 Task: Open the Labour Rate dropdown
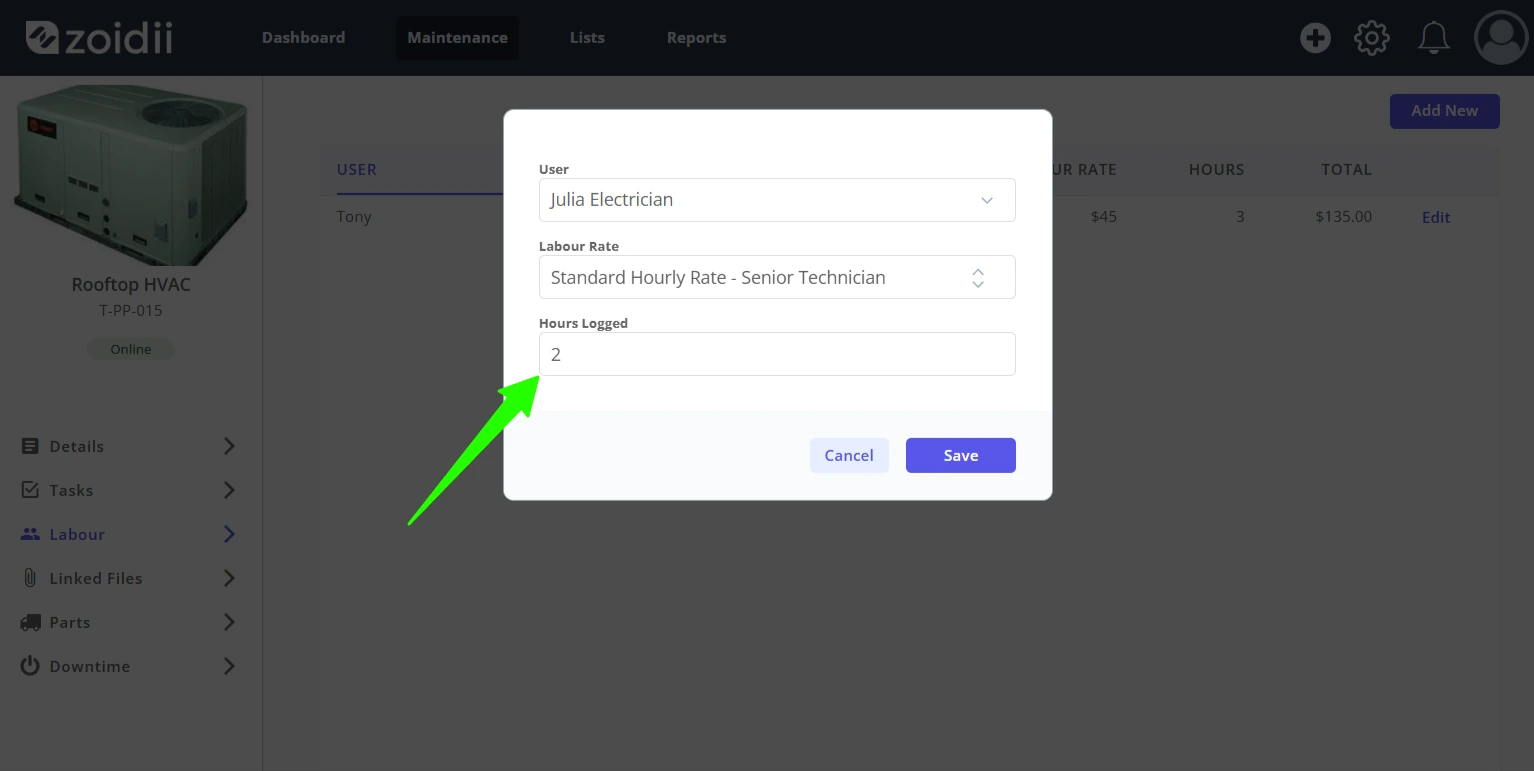pyautogui.click(x=777, y=277)
